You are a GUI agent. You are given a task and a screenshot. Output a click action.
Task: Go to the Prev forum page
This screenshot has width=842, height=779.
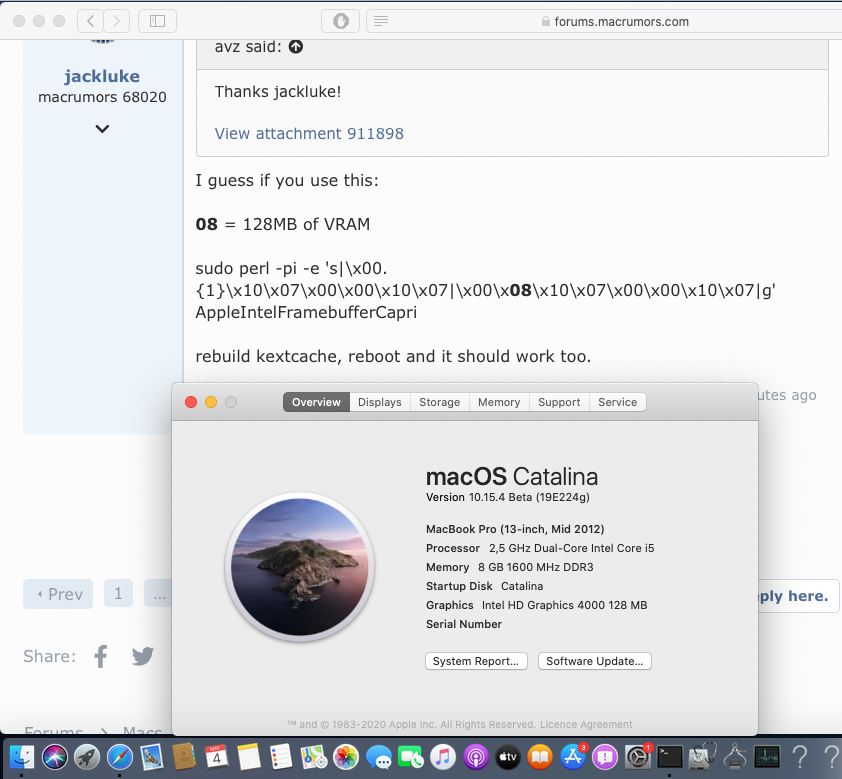(x=58, y=594)
